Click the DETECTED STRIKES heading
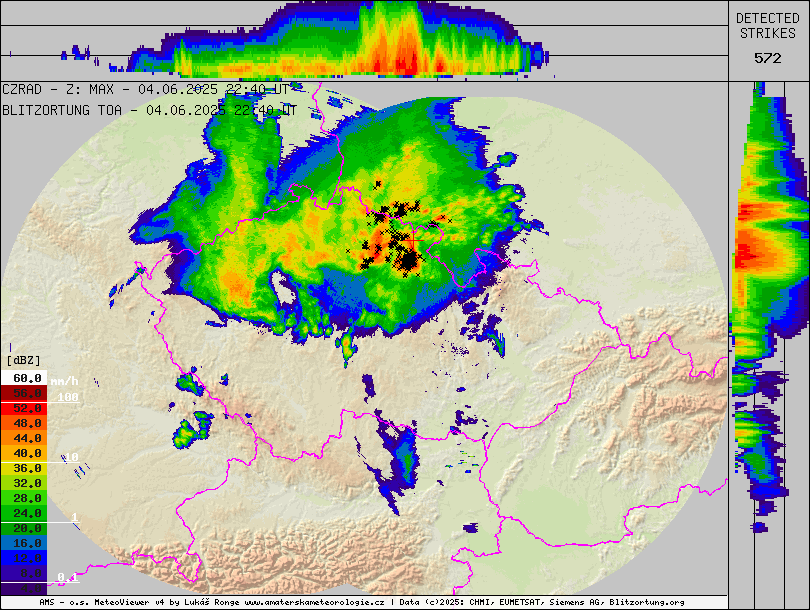The image size is (810, 610). coord(768,26)
